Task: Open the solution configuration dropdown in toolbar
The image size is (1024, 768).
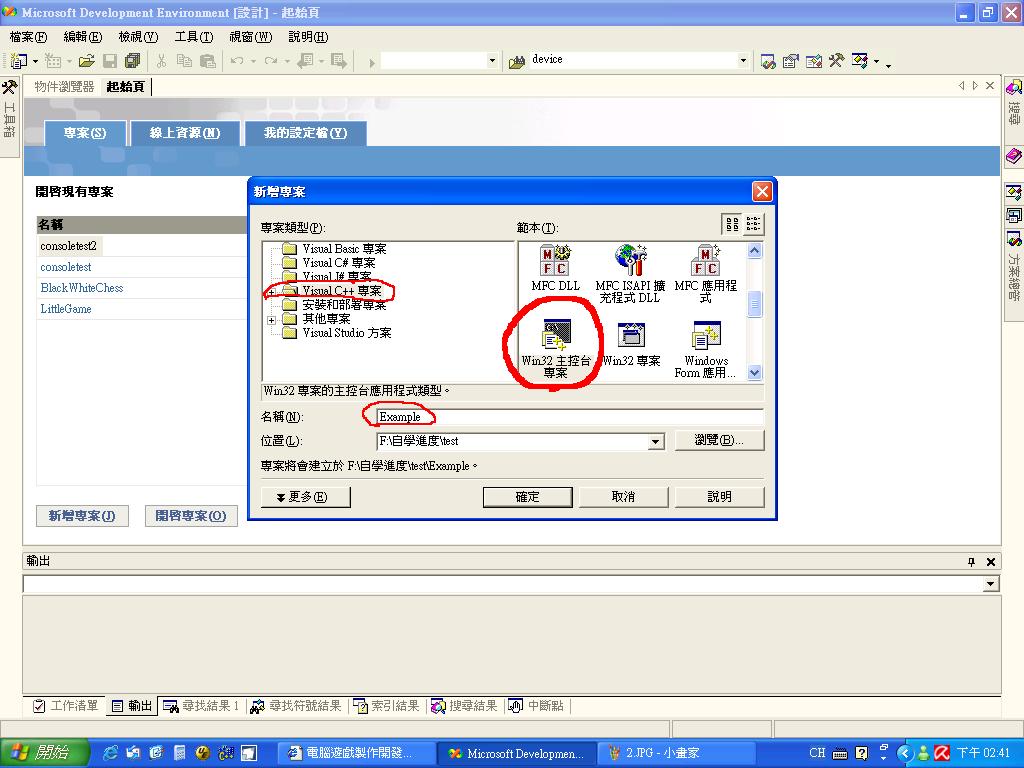Action: point(492,61)
